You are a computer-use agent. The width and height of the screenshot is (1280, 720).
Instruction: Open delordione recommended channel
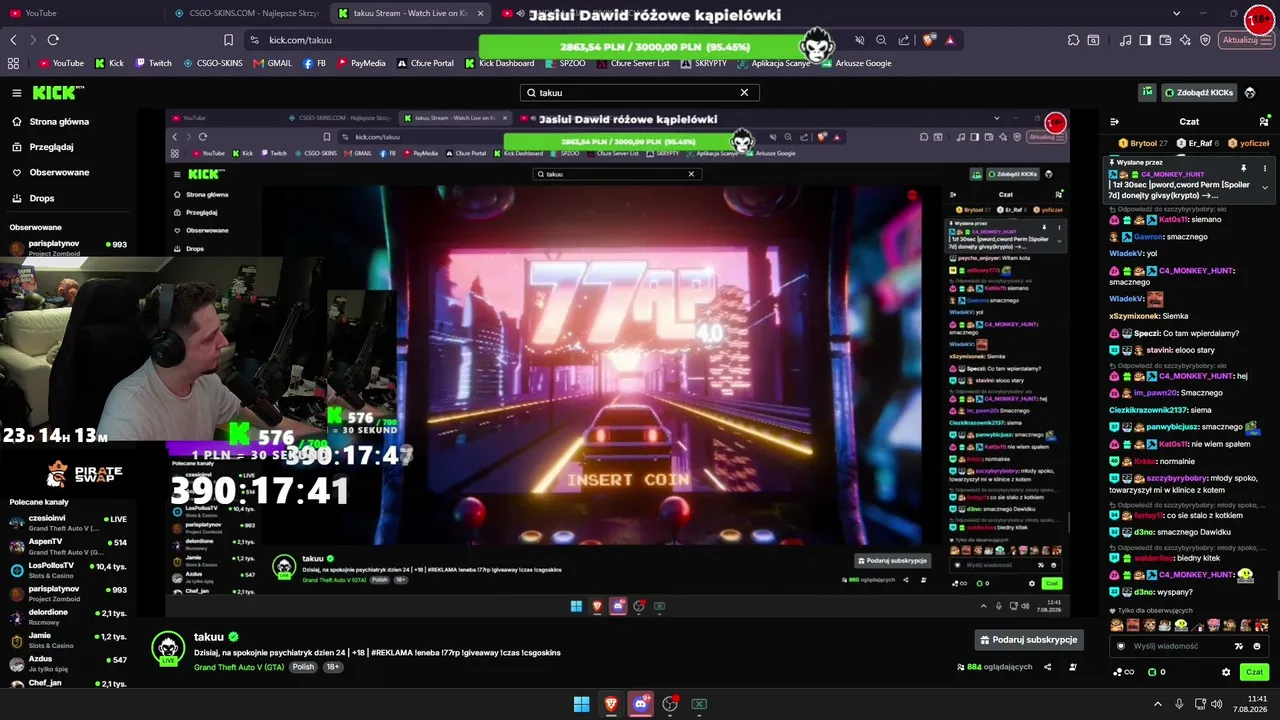tap(68, 617)
